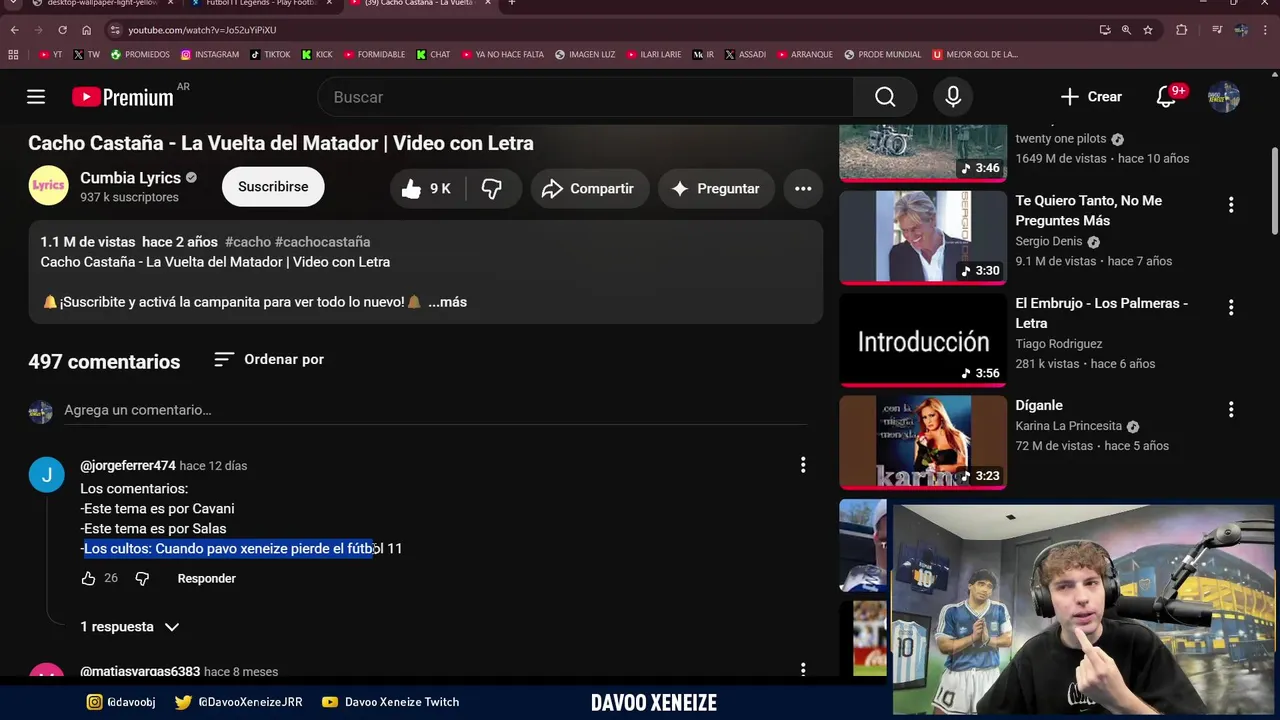This screenshot has height=720, width=1280.
Task: Go back in the browser
Action: (x=14, y=30)
